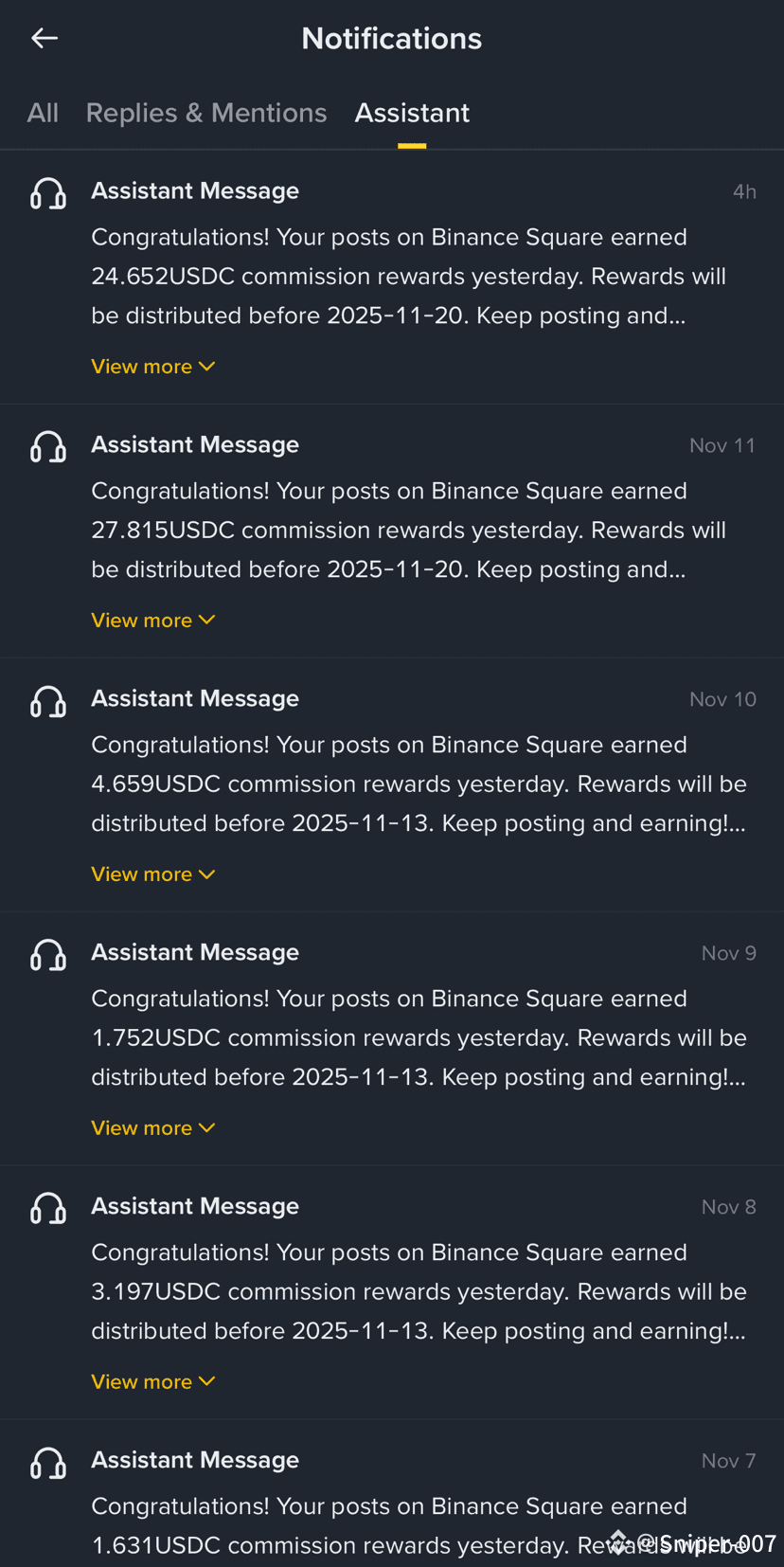Expand View more on 27.815USDC message
784x1567 pixels.
coord(152,621)
